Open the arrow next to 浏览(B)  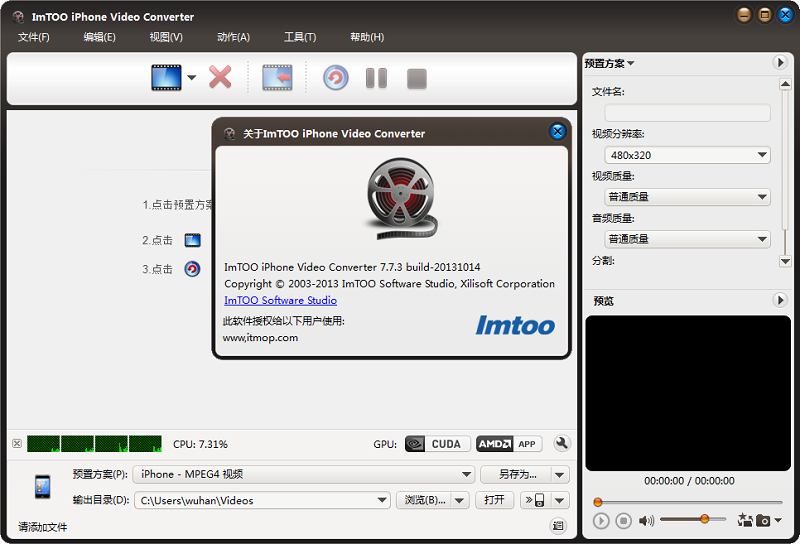click(460, 500)
